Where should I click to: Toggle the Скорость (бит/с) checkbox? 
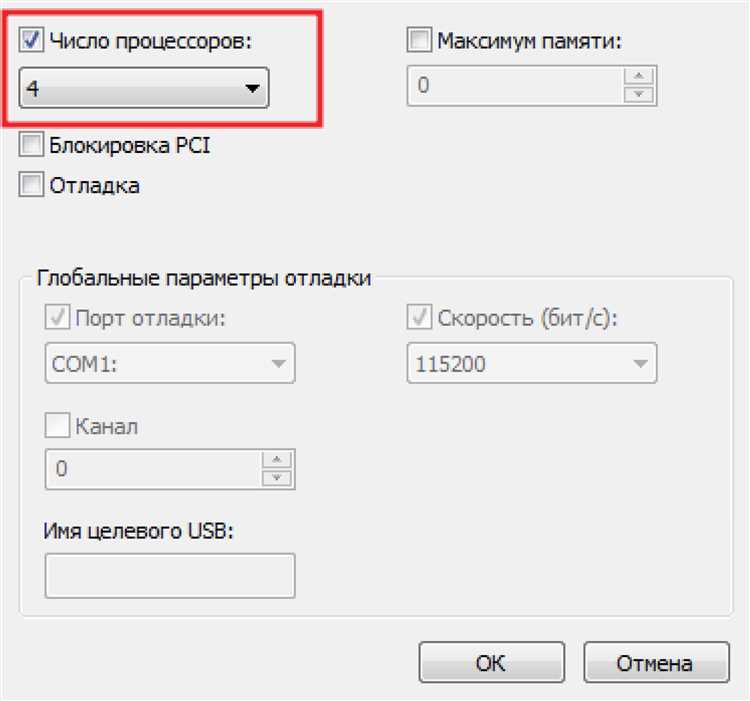tap(420, 319)
